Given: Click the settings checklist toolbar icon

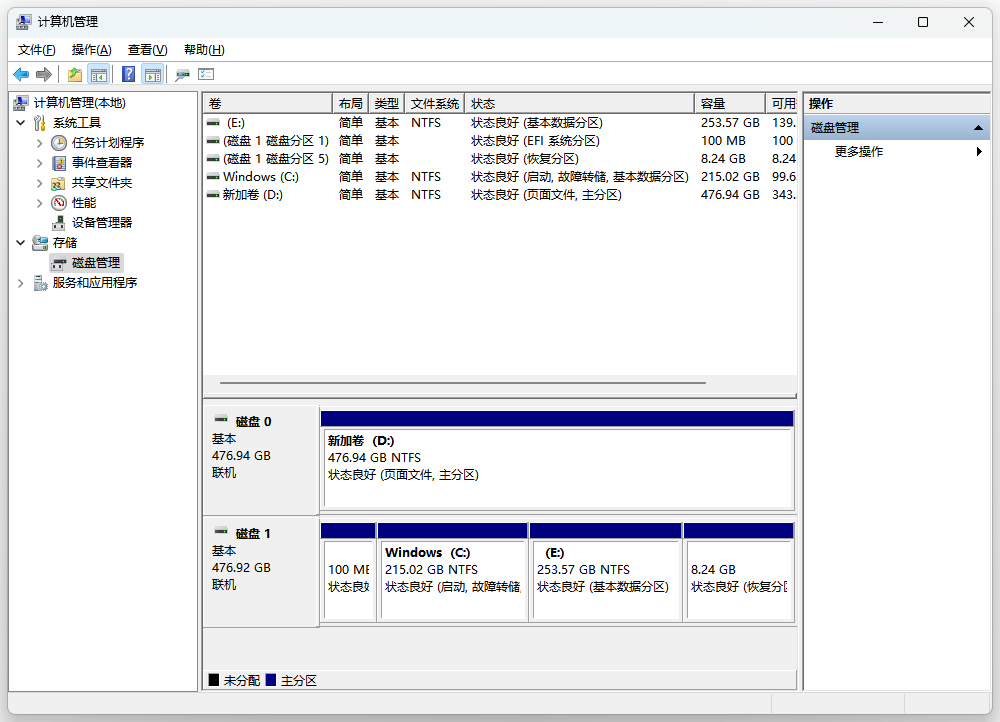Looking at the screenshot, I should click(x=206, y=75).
